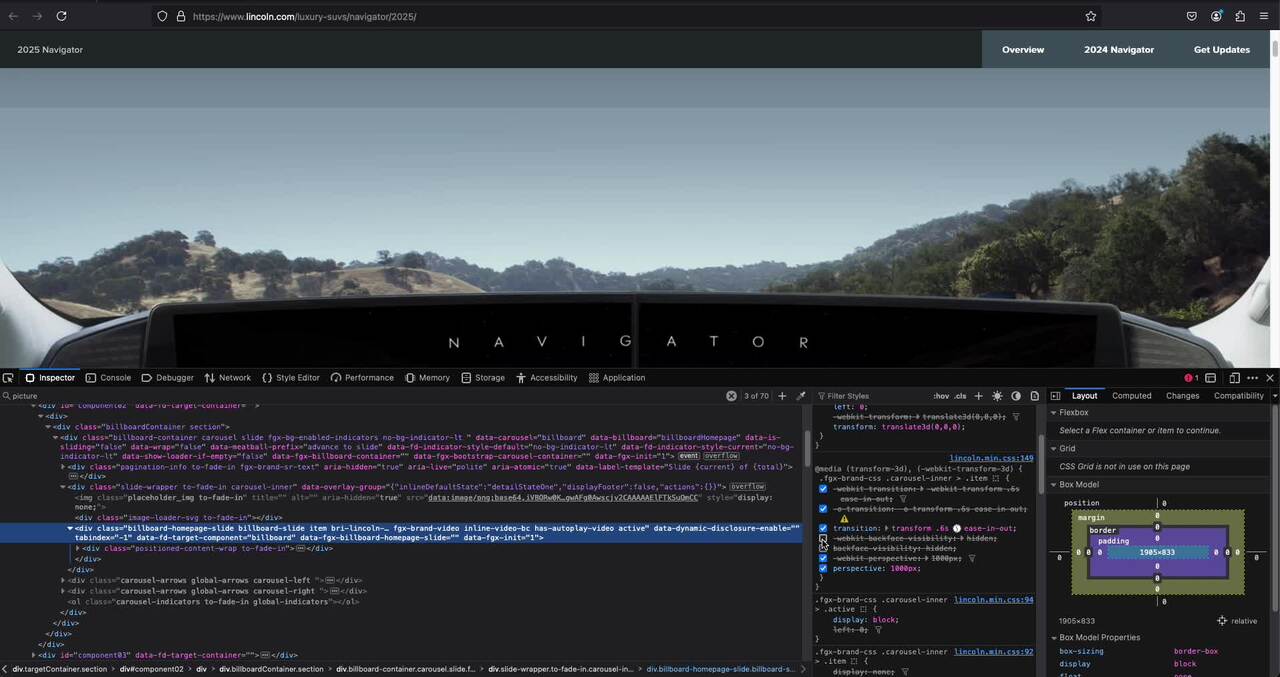Toggle the .cls classes panel
The image size is (1280, 677).
pyautogui.click(x=960, y=396)
